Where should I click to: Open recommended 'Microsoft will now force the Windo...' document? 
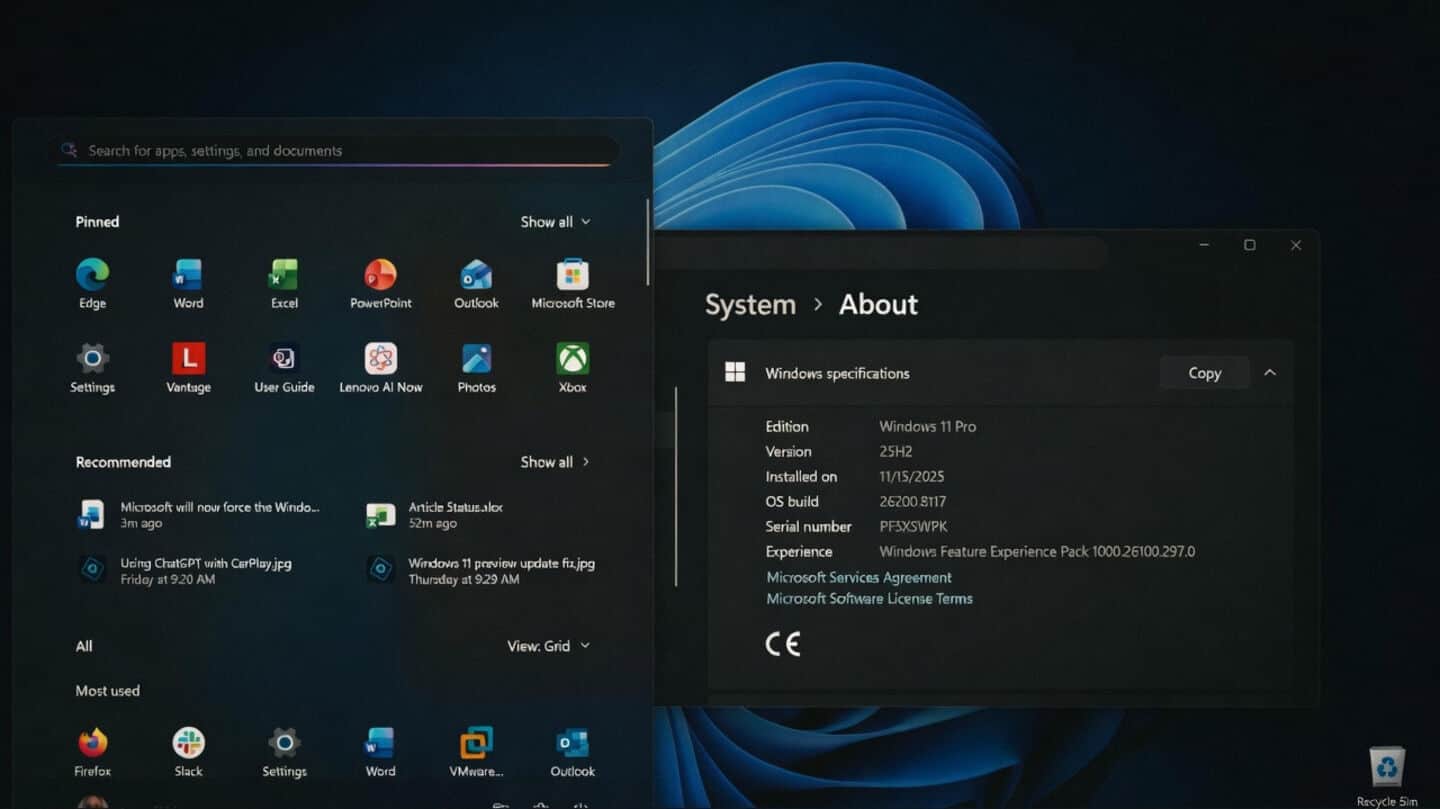pos(200,515)
